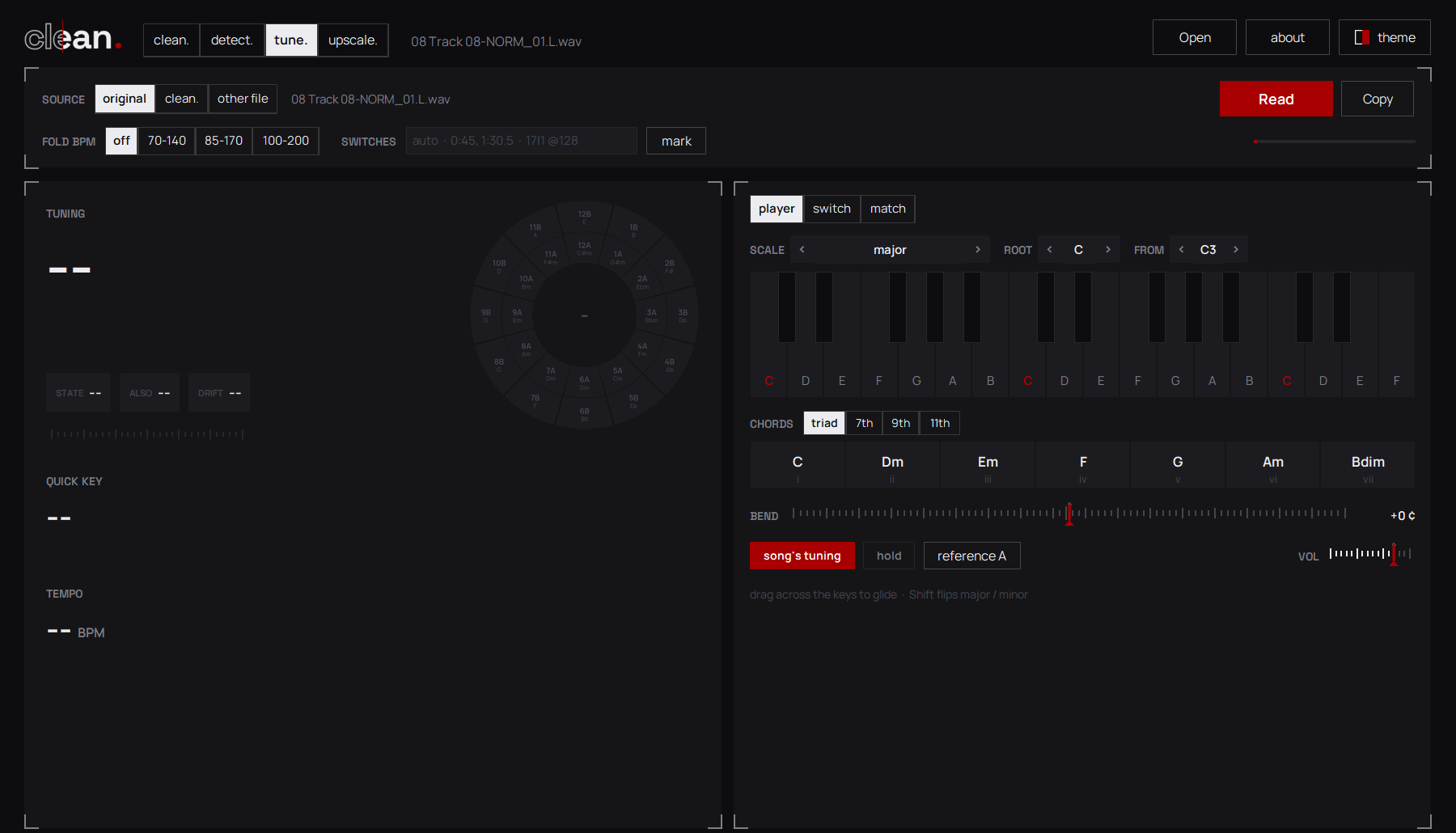This screenshot has height=833, width=1456.
Task: Select original as source
Action: [125, 99]
